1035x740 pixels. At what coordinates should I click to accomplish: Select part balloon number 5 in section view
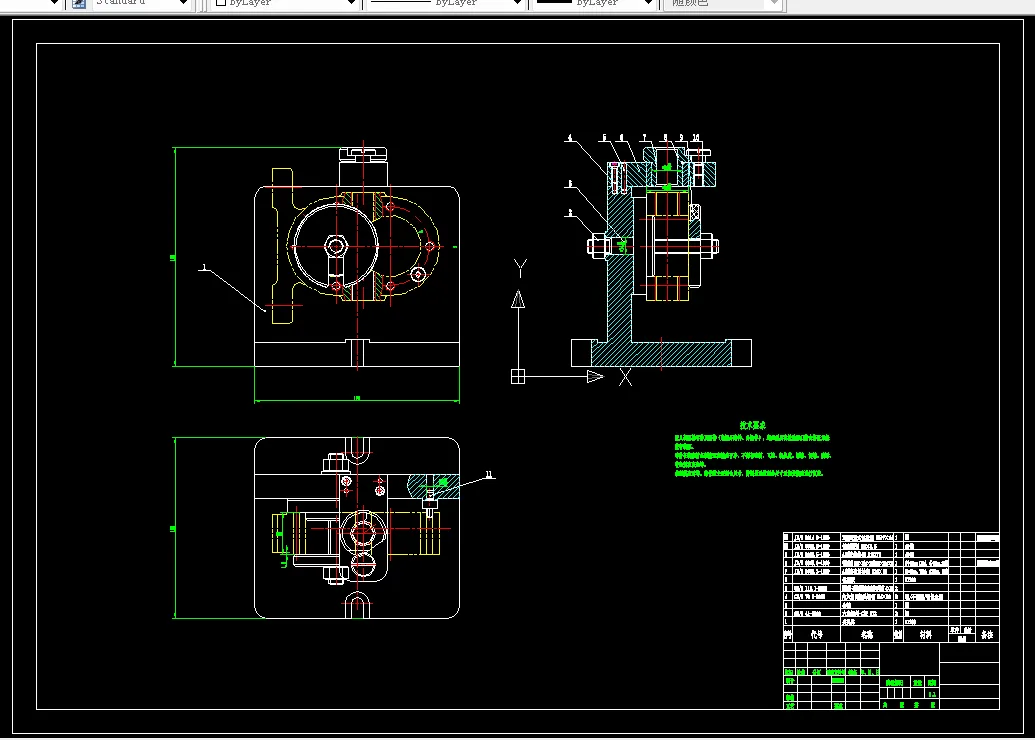(604, 138)
